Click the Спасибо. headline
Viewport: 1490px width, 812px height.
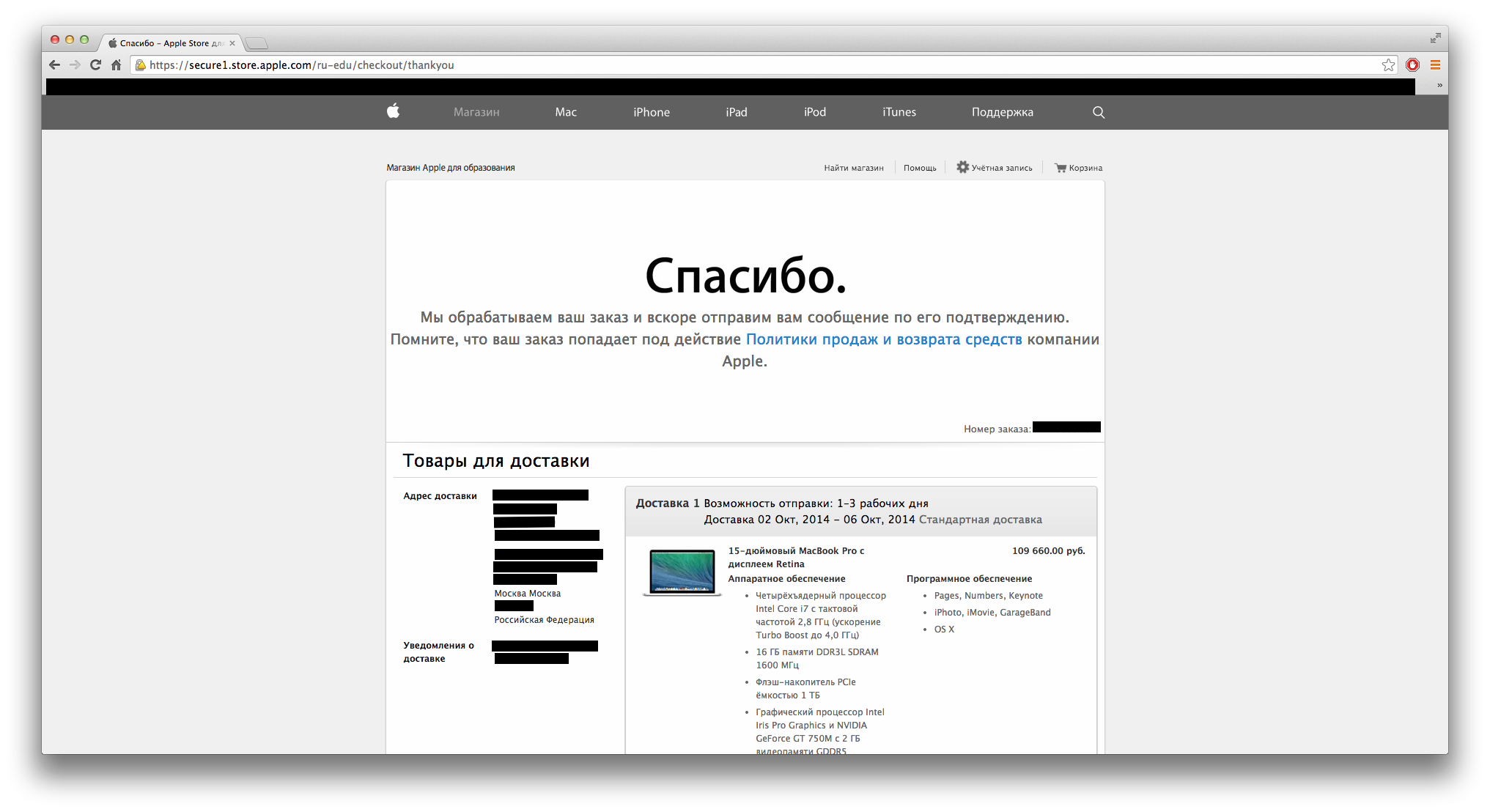[x=745, y=276]
